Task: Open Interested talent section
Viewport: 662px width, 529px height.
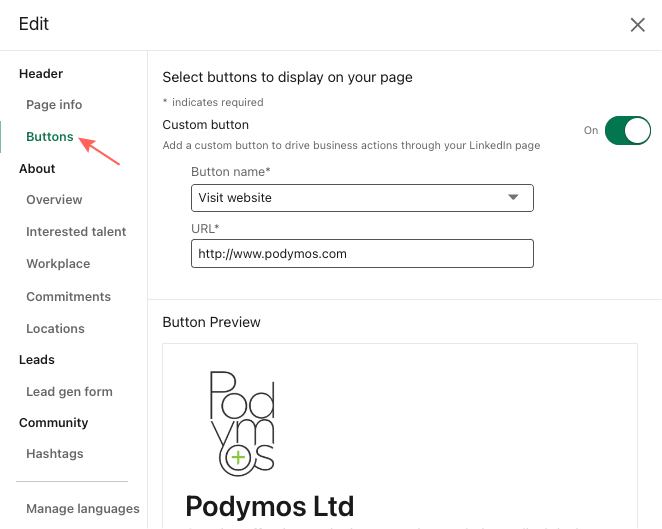Action: click(x=76, y=232)
